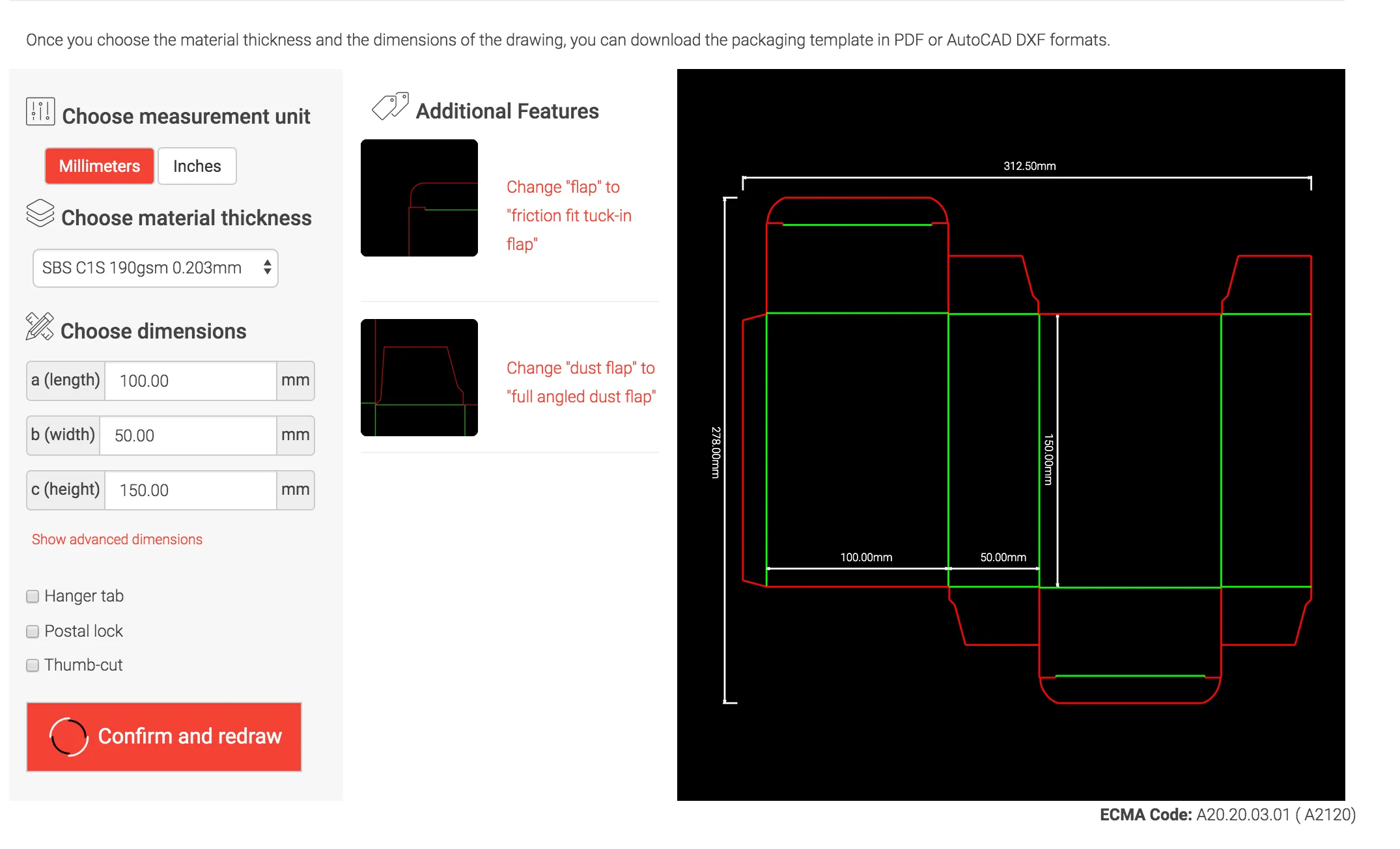Click the dropdown stepper arrows on thickness selector
Screen dimensions: 1400x849
pos(266,268)
